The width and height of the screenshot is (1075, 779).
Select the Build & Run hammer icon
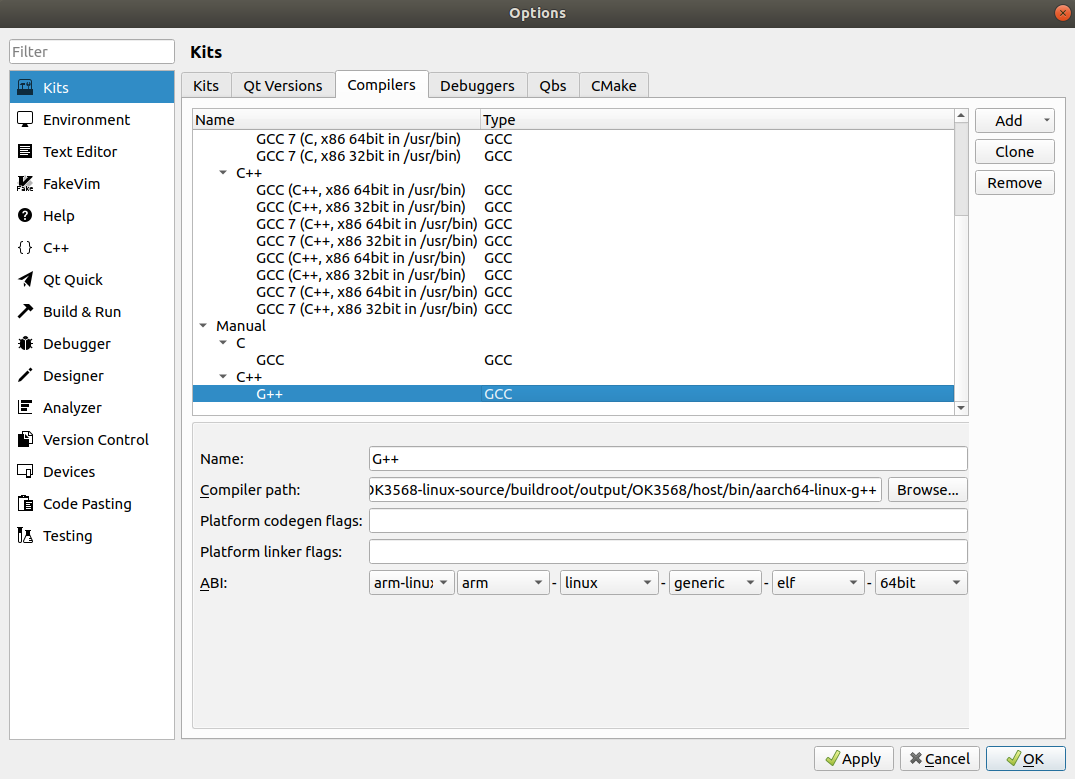(x=26, y=312)
